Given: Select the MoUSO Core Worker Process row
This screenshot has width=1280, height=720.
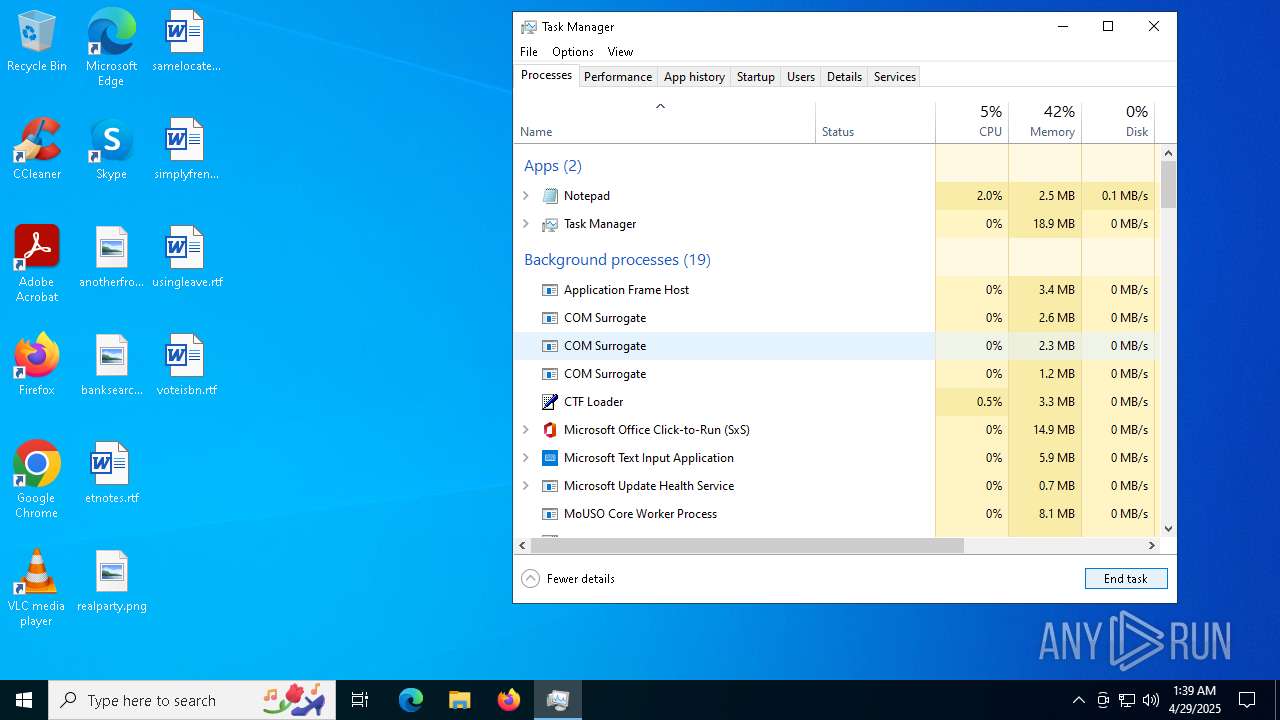Looking at the screenshot, I should (x=836, y=514).
